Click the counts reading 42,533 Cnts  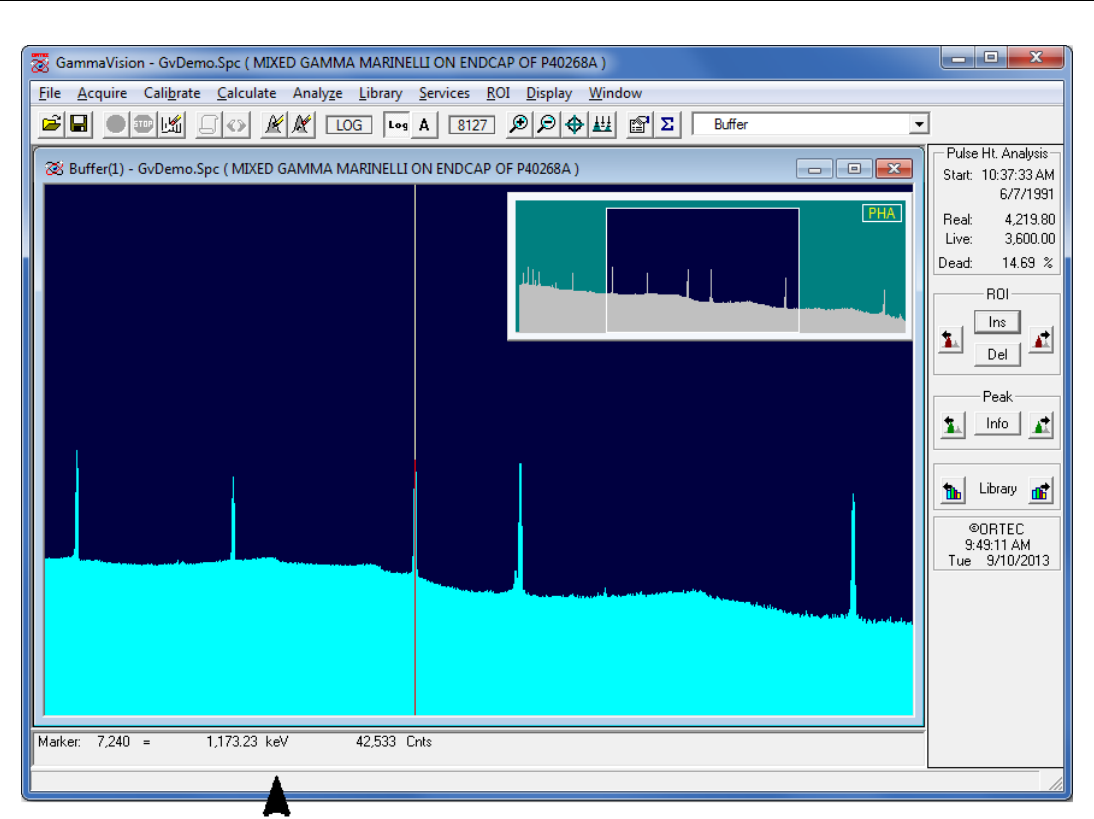point(394,742)
